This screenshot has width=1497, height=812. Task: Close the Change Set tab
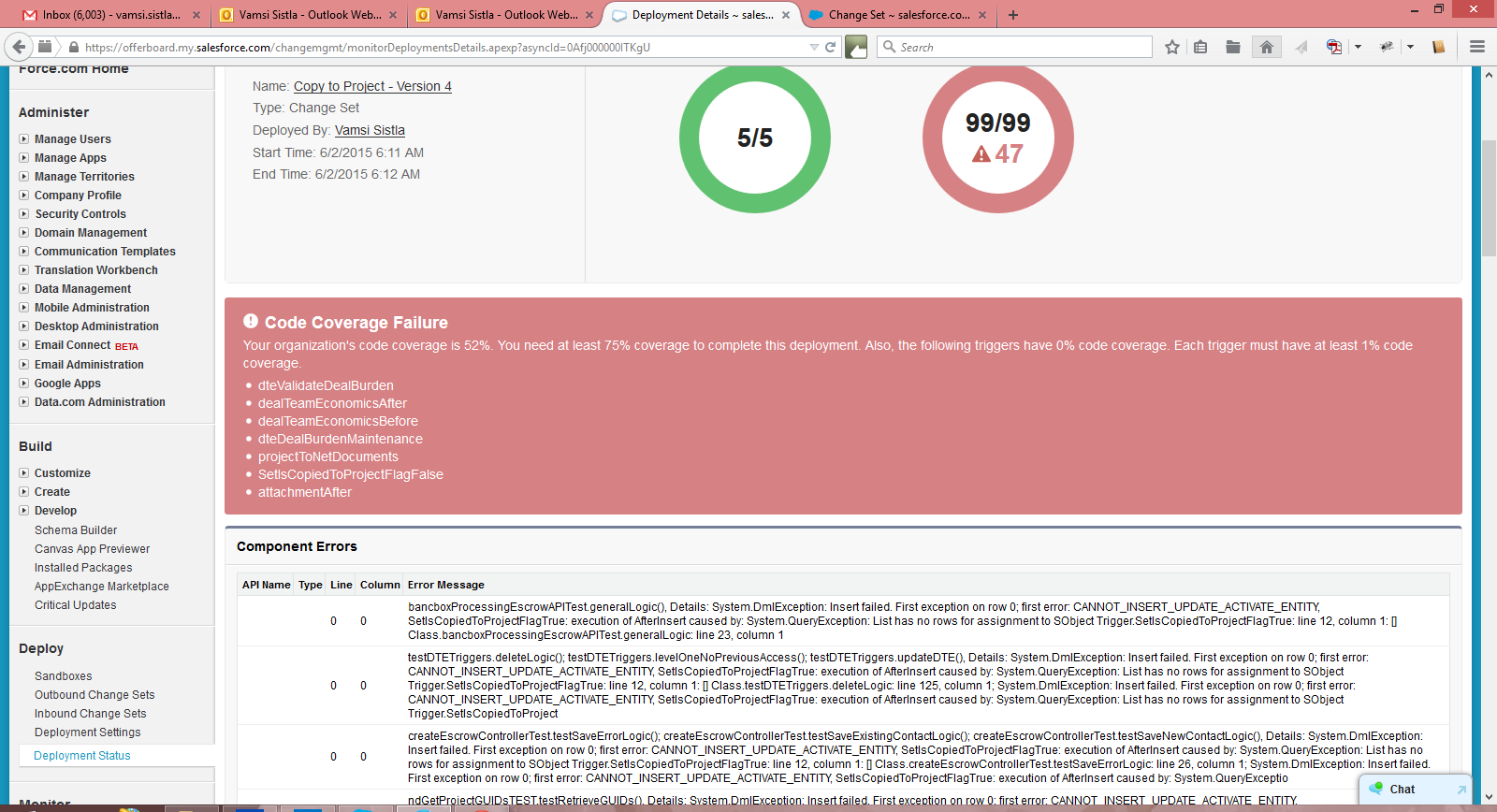point(981,15)
